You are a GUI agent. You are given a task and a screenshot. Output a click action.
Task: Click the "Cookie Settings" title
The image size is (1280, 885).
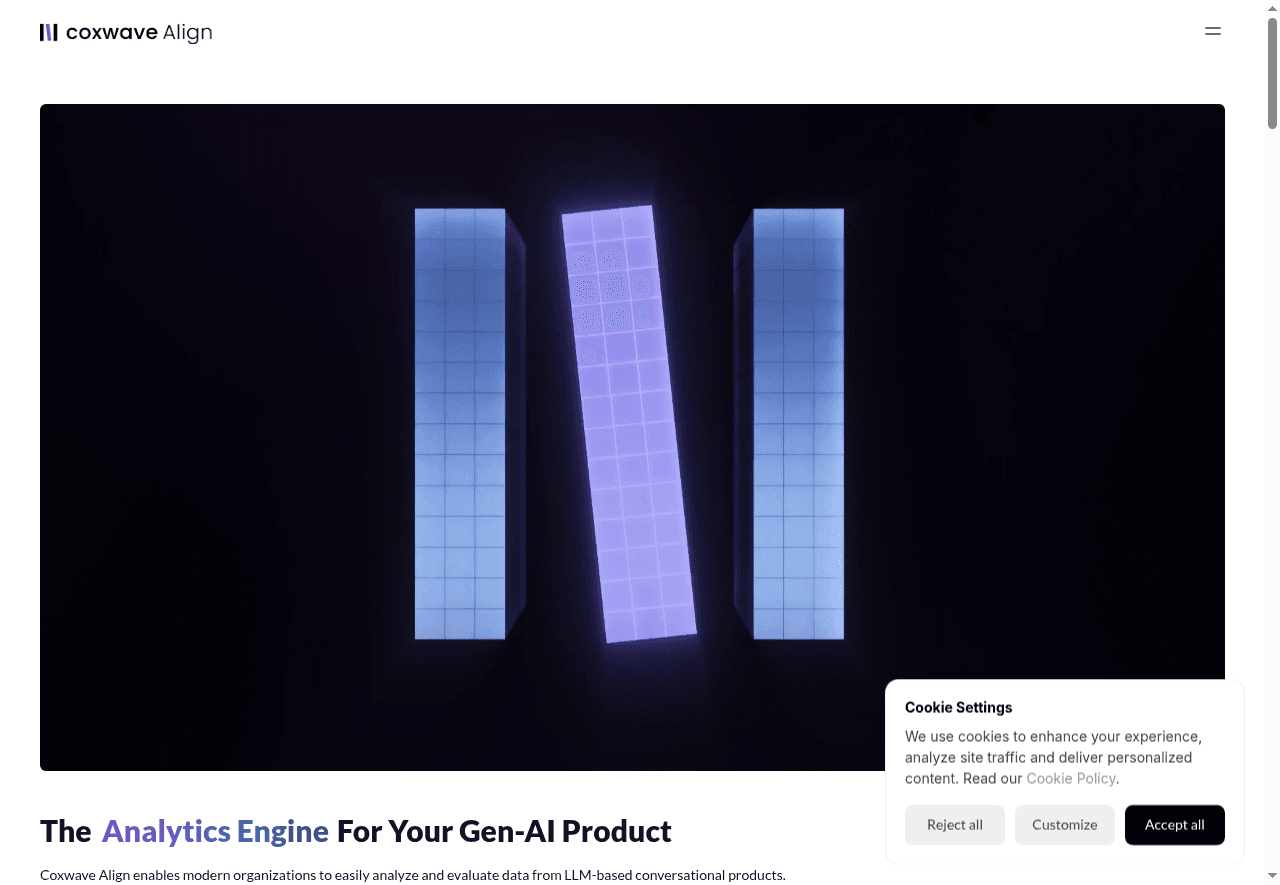[x=958, y=707]
